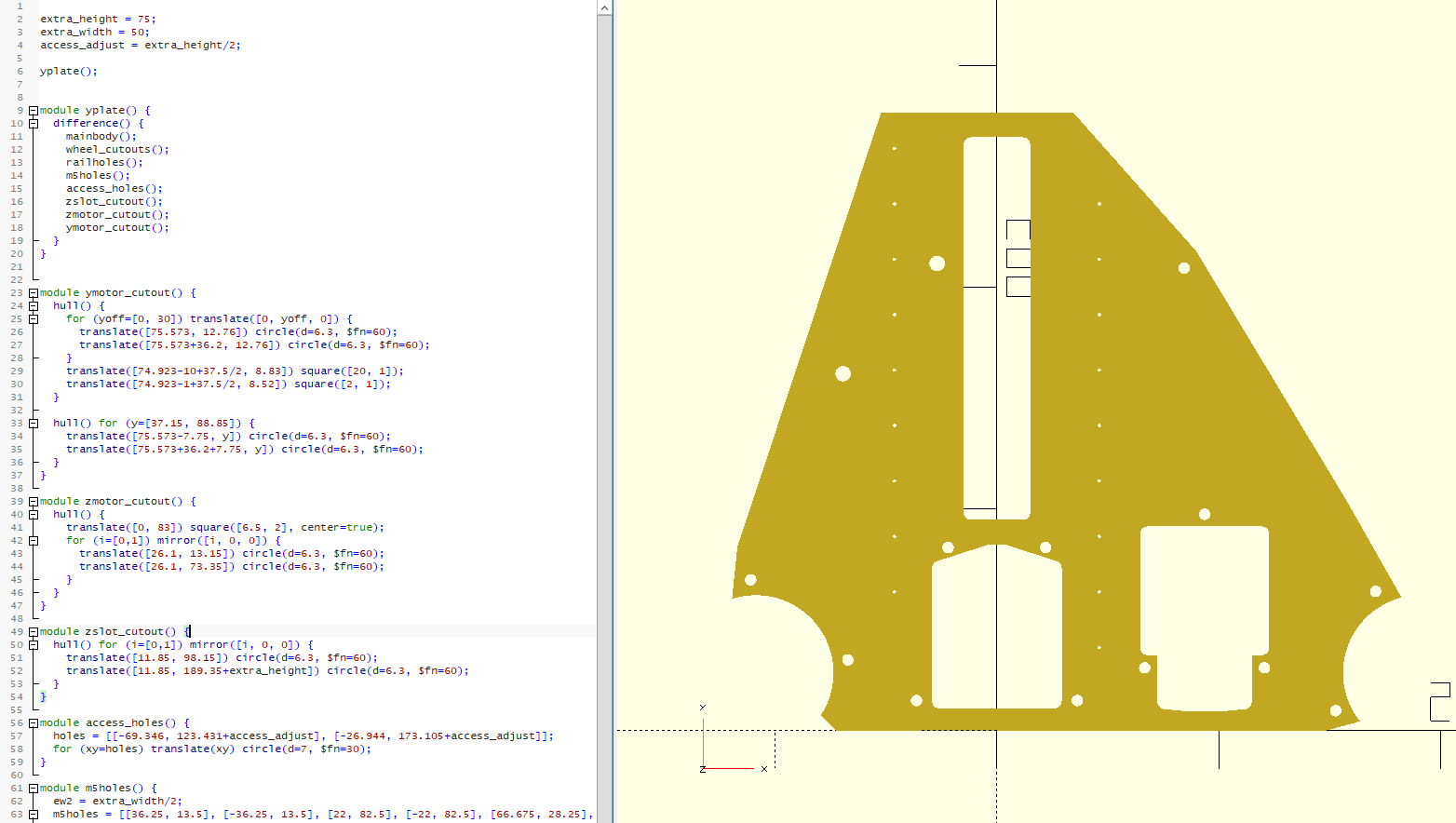This screenshot has height=823, width=1456.
Task: Click the 'zslot_cutout();' call on line 16
Action: pos(114,201)
